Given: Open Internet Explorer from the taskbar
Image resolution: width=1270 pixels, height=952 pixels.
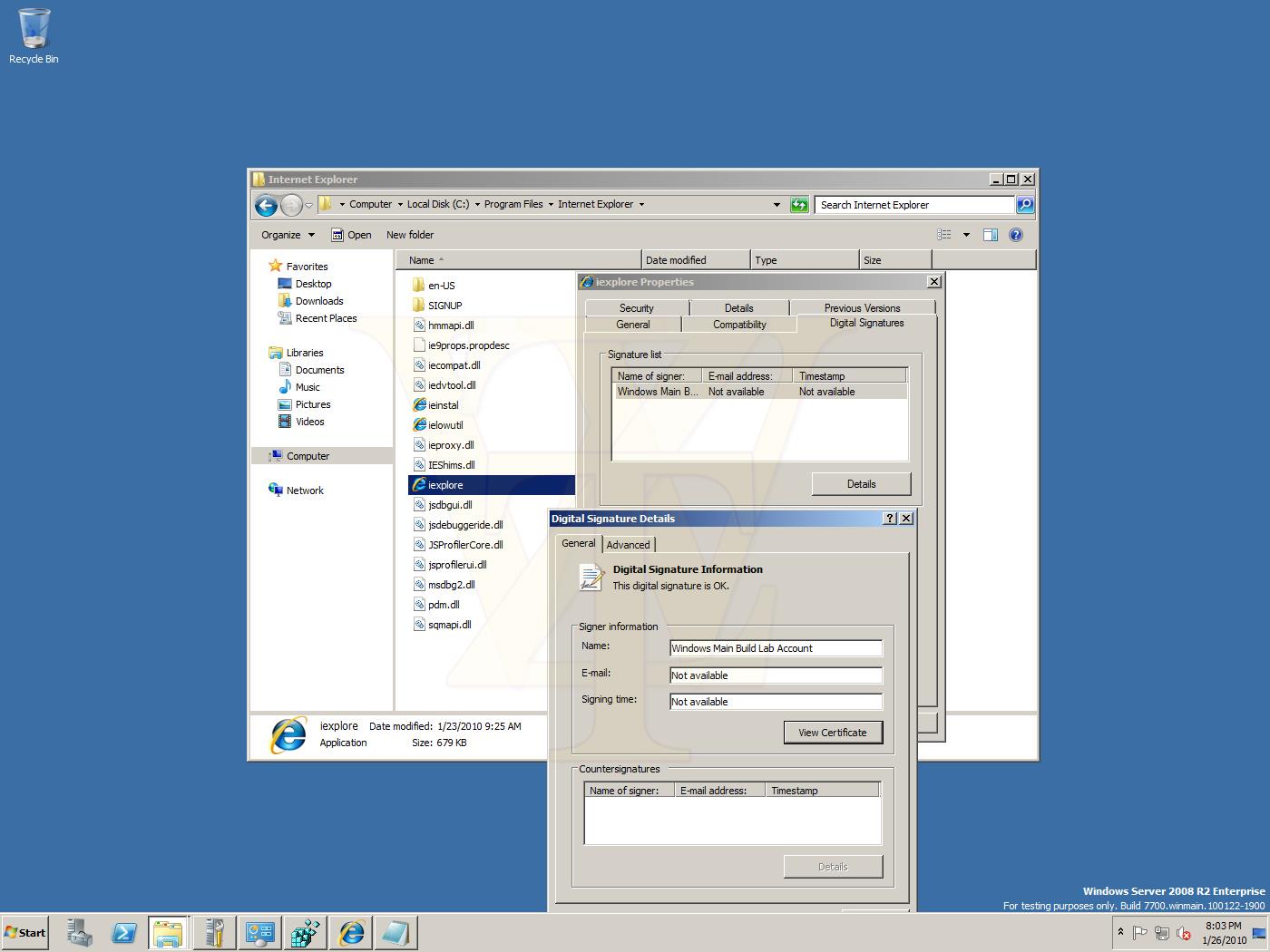Looking at the screenshot, I should 351,933.
